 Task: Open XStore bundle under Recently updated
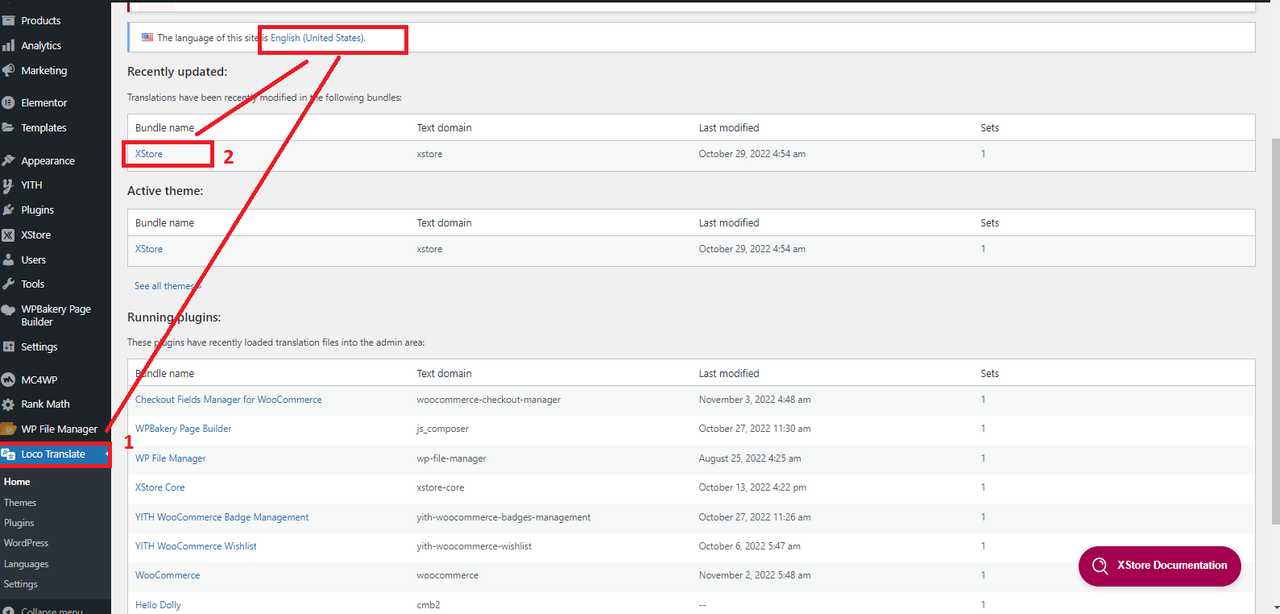pos(149,154)
